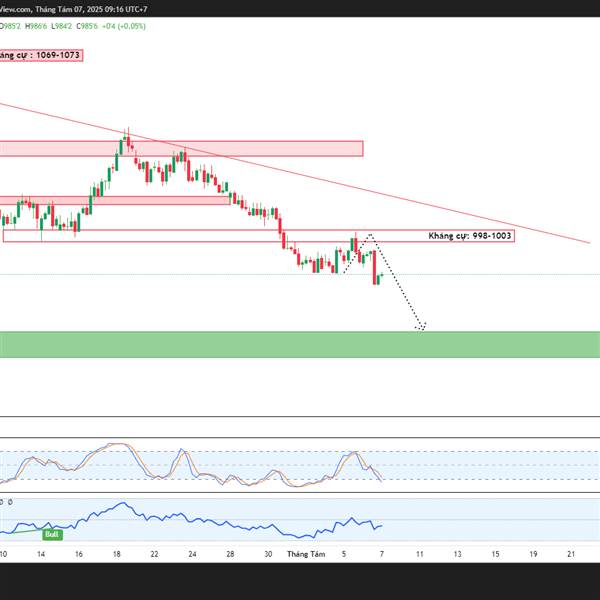
Task: Click the low value L984'2
Action: [x=62, y=26]
